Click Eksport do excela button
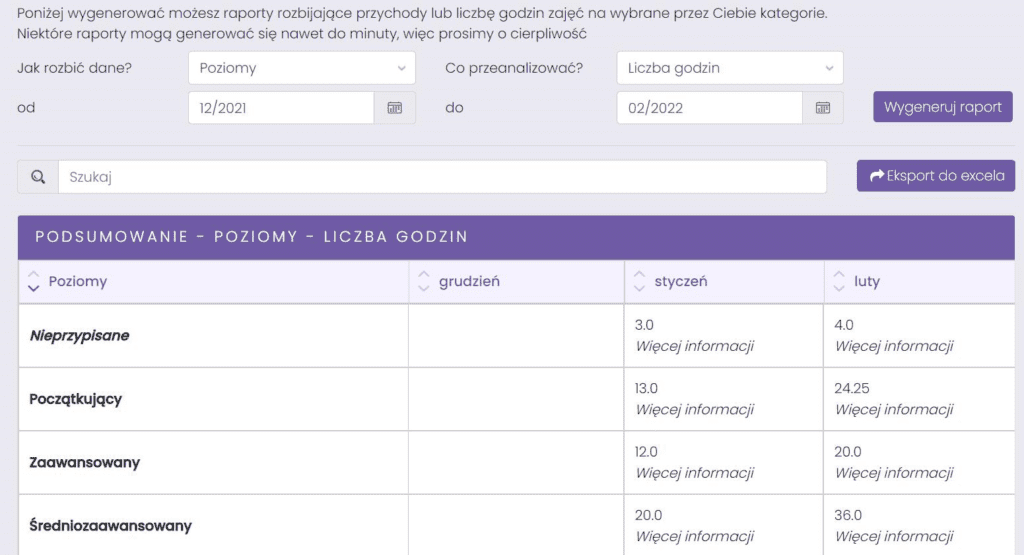The width and height of the screenshot is (1024, 555). (x=936, y=176)
